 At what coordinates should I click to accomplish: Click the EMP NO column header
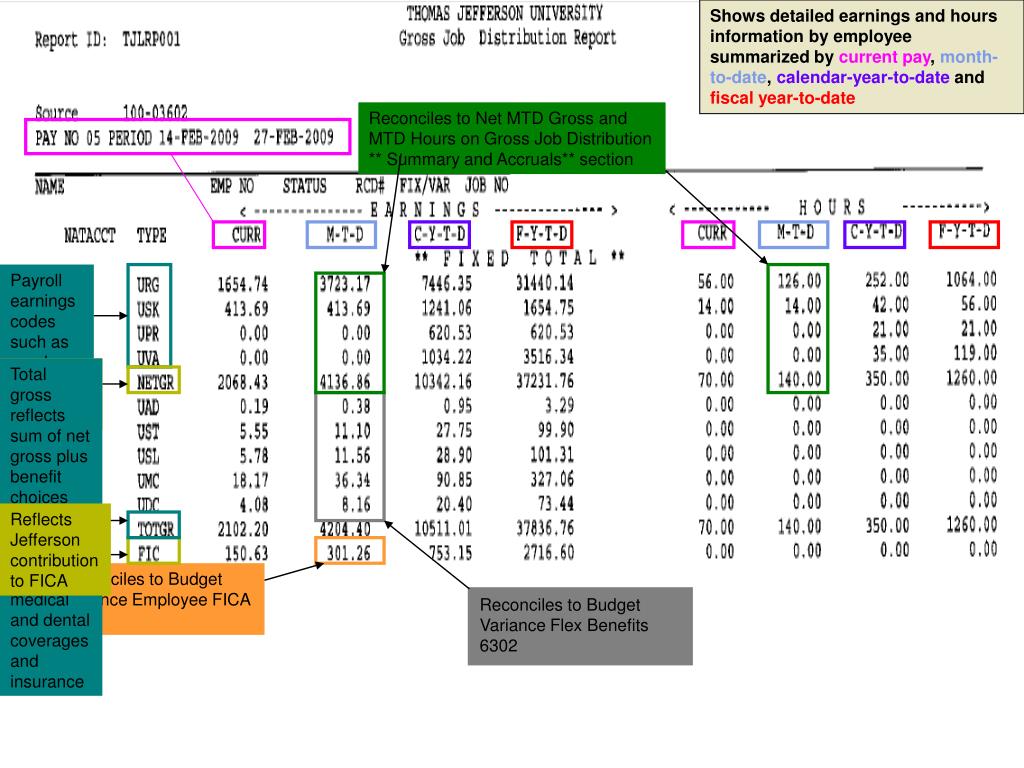point(232,186)
